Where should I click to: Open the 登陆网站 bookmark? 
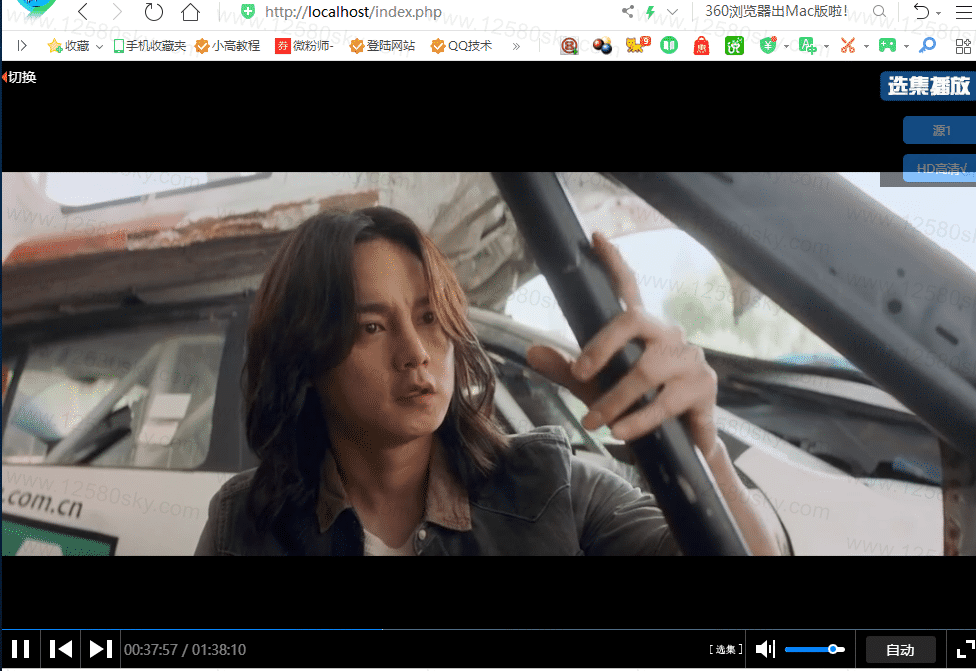[x=382, y=45]
